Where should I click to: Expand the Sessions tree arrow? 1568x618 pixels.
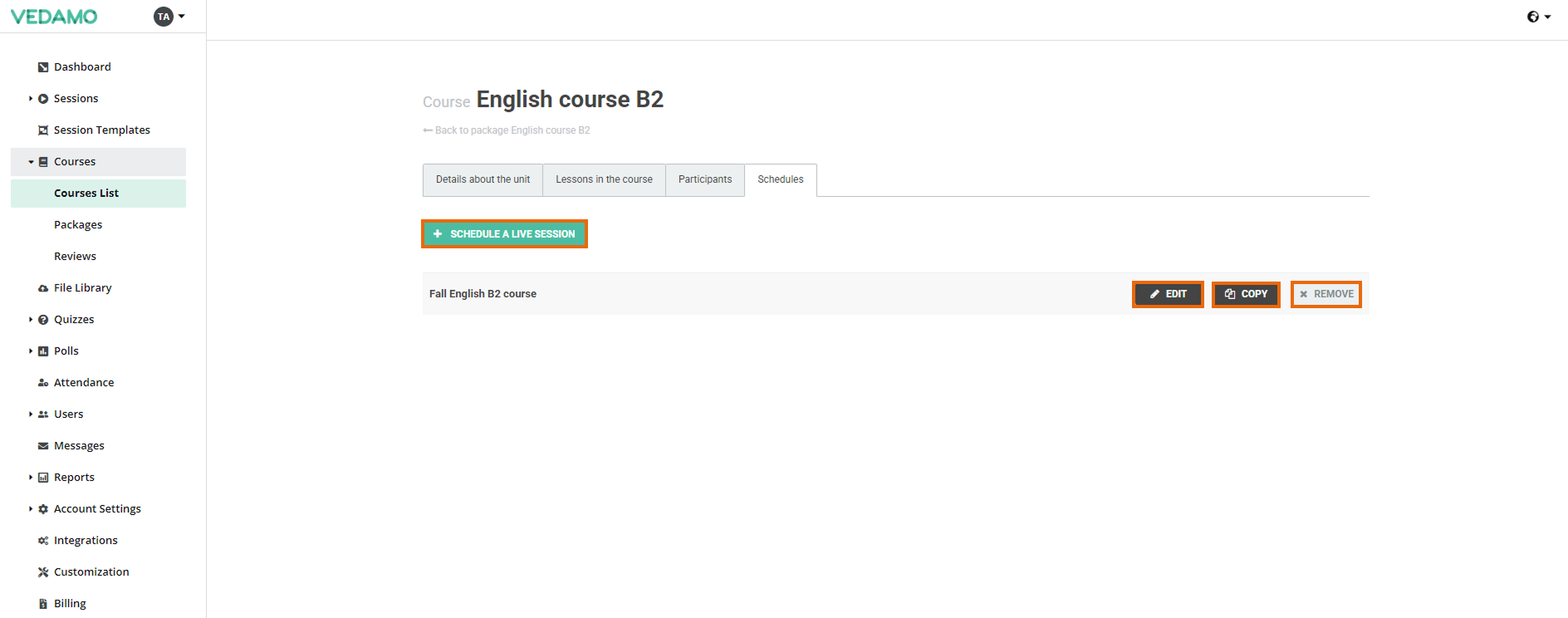[31, 99]
